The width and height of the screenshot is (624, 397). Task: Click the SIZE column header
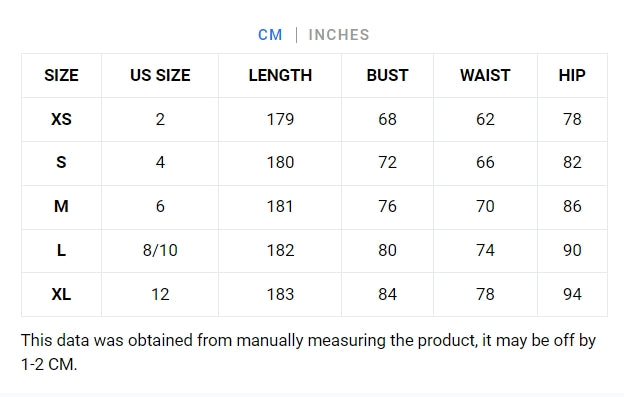[61, 76]
